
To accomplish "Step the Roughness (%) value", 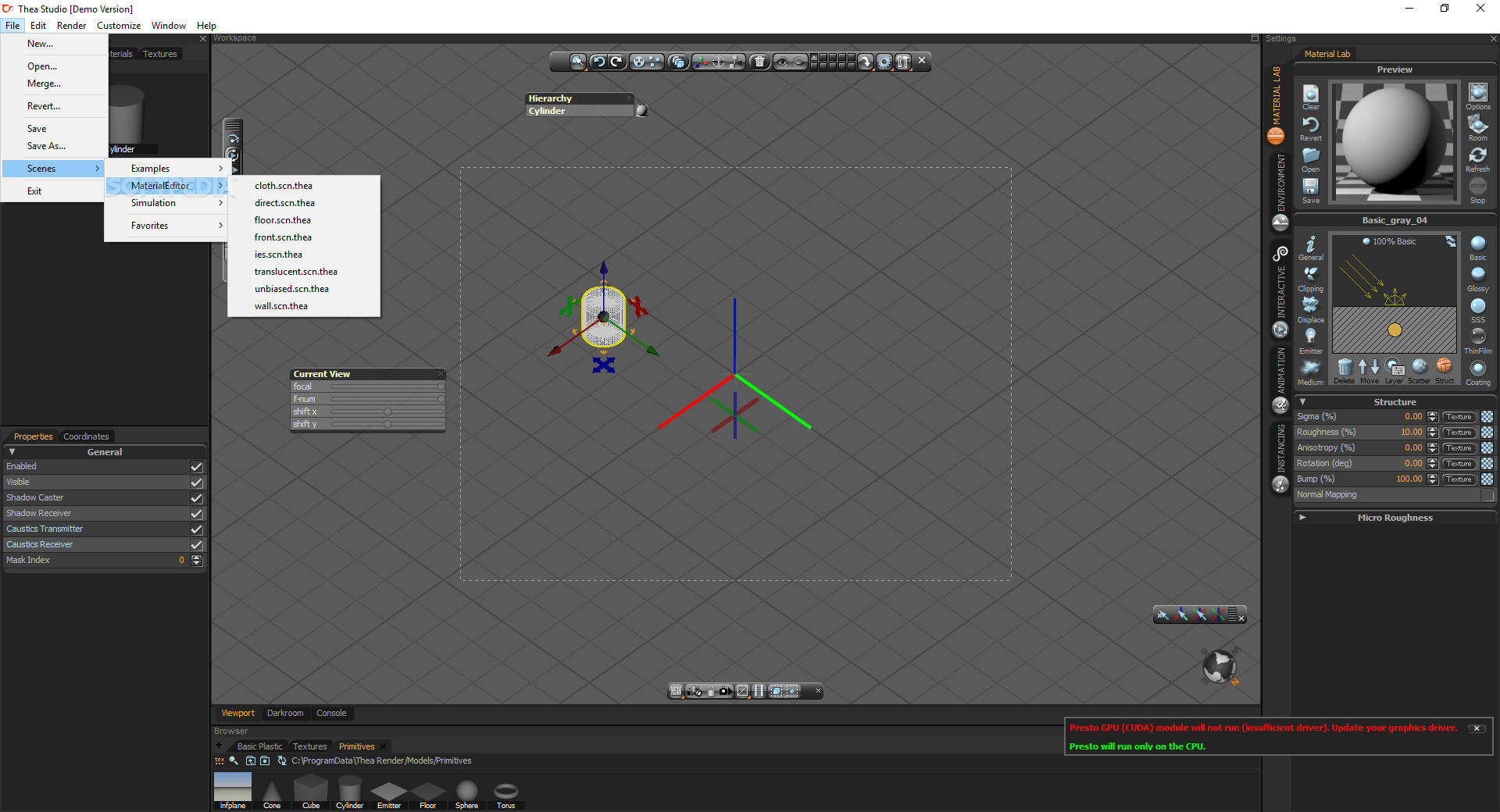I will click(1432, 433).
